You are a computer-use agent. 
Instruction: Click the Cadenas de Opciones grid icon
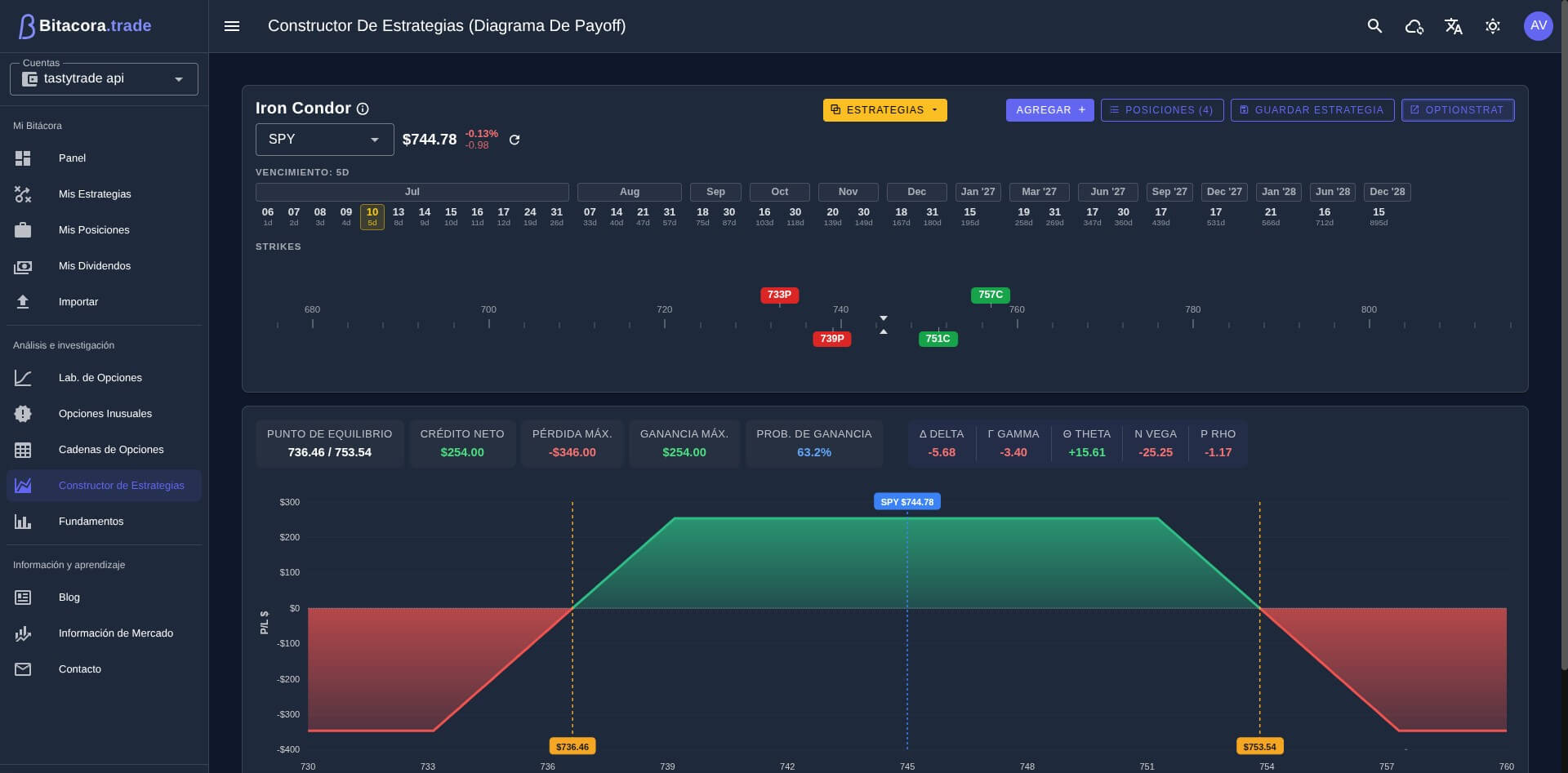click(23, 450)
